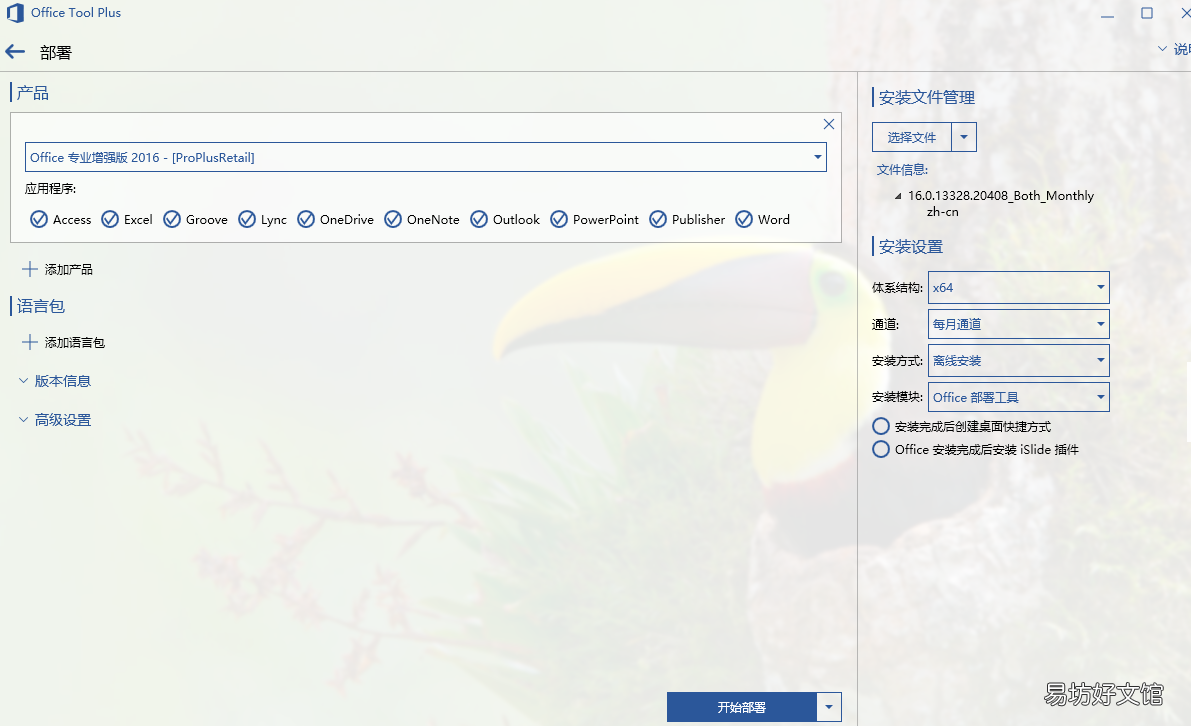Click the plus icon next to 添加产品
Screen dimensions: 1191x726
[x=30, y=269]
